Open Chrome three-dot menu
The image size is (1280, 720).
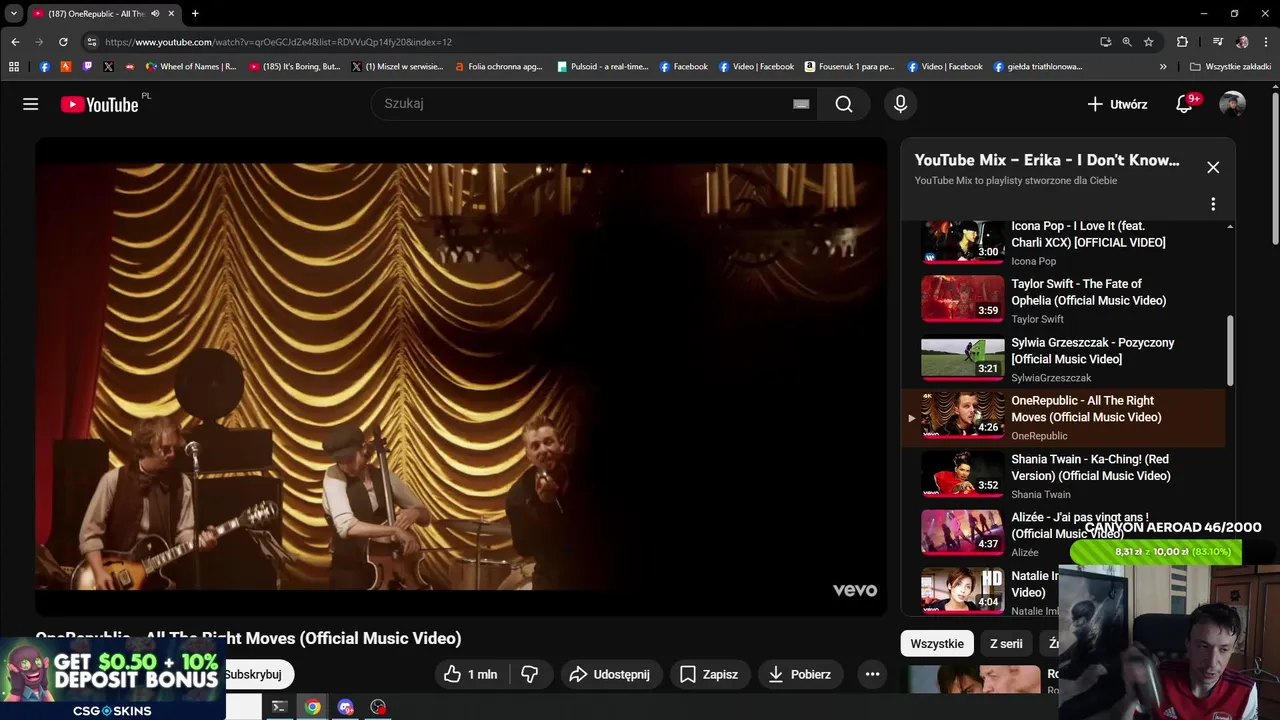1265,42
